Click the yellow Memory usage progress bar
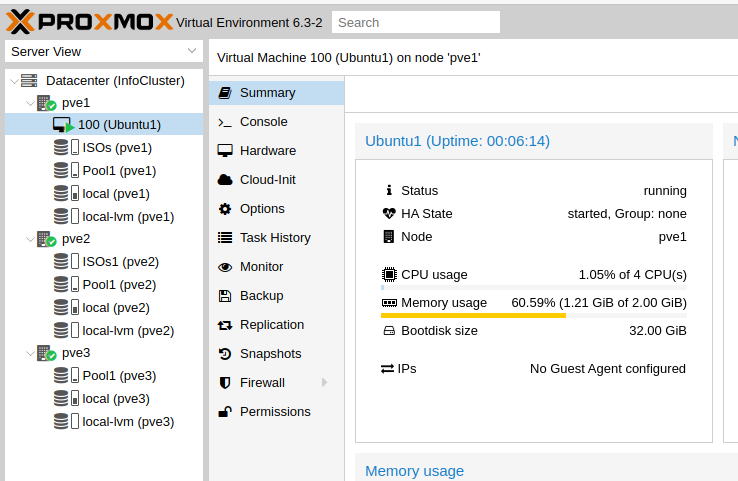This screenshot has width=738, height=481. tap(534, 316)
